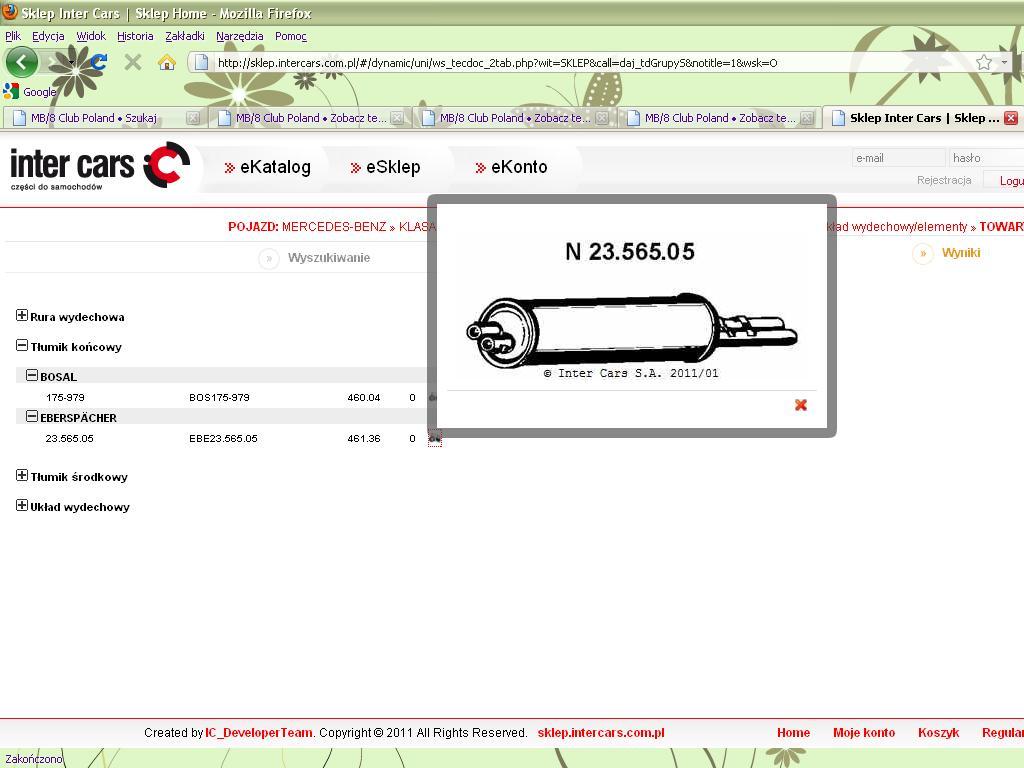This screenshot has height=768, width=1024.
Task: Collapse the Tłumik końcowy group
Action: pyautogui.click(x=22, y=346)
